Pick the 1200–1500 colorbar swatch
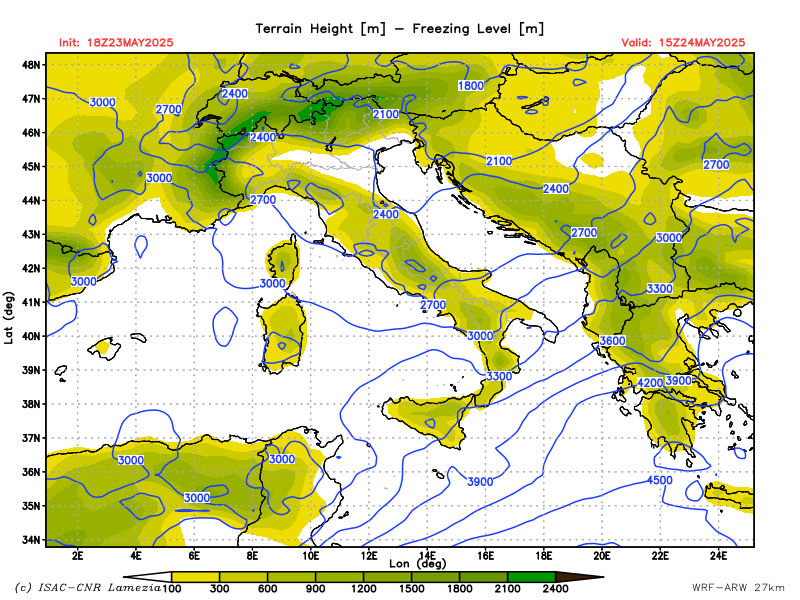 tap(387, 577)
